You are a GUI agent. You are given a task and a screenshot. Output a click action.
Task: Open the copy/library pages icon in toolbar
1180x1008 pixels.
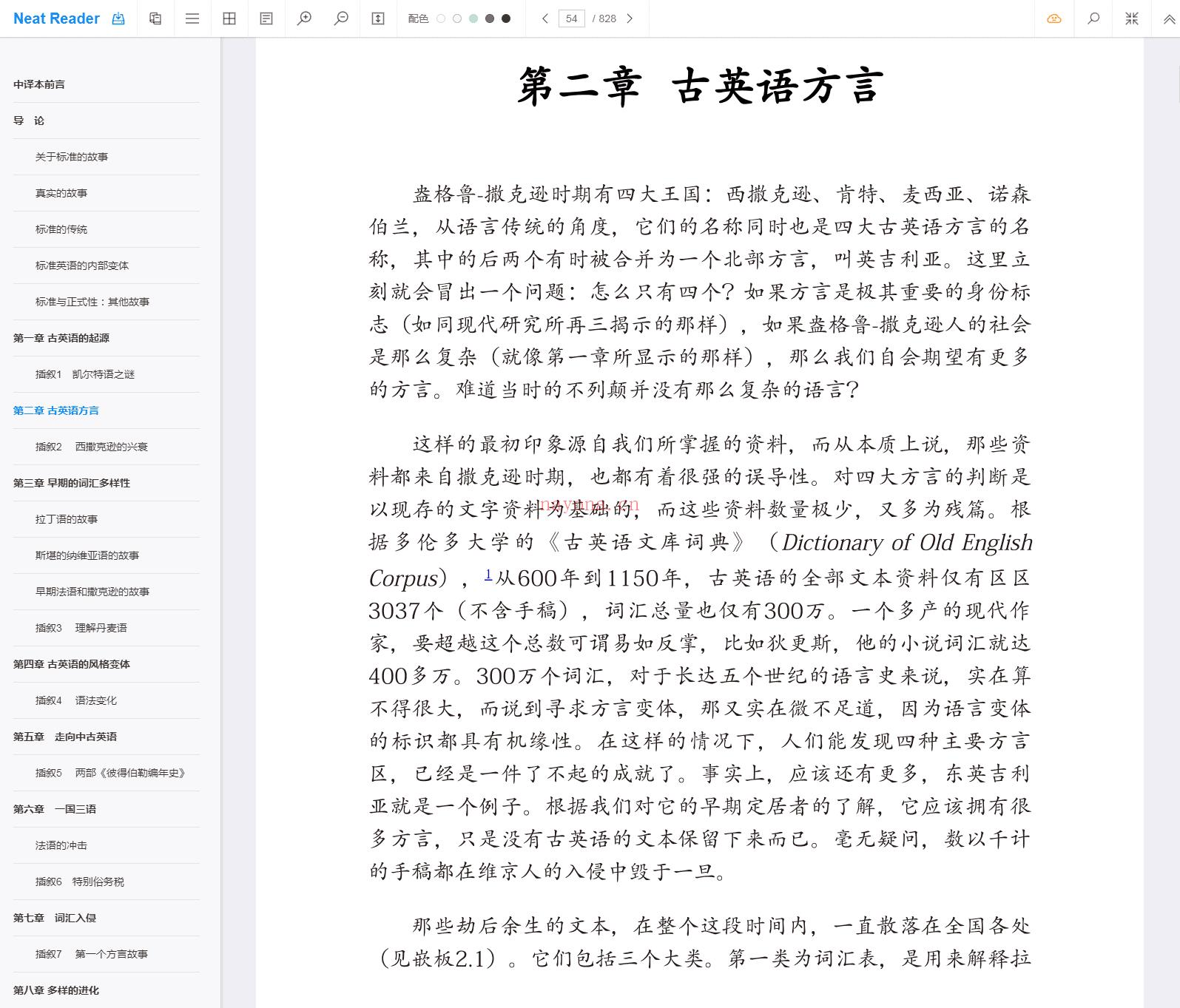click(x=155, y=18)
